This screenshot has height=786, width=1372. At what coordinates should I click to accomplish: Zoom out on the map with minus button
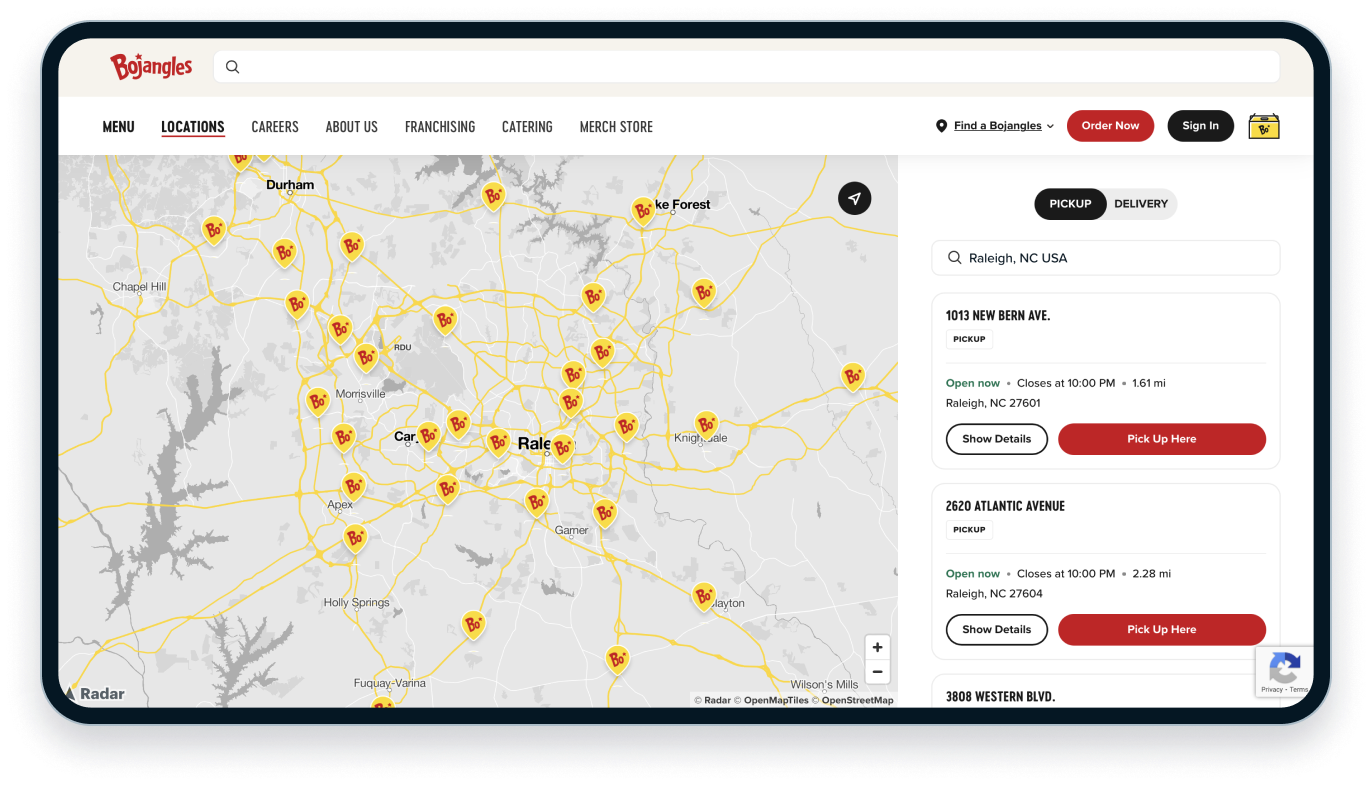877,672
